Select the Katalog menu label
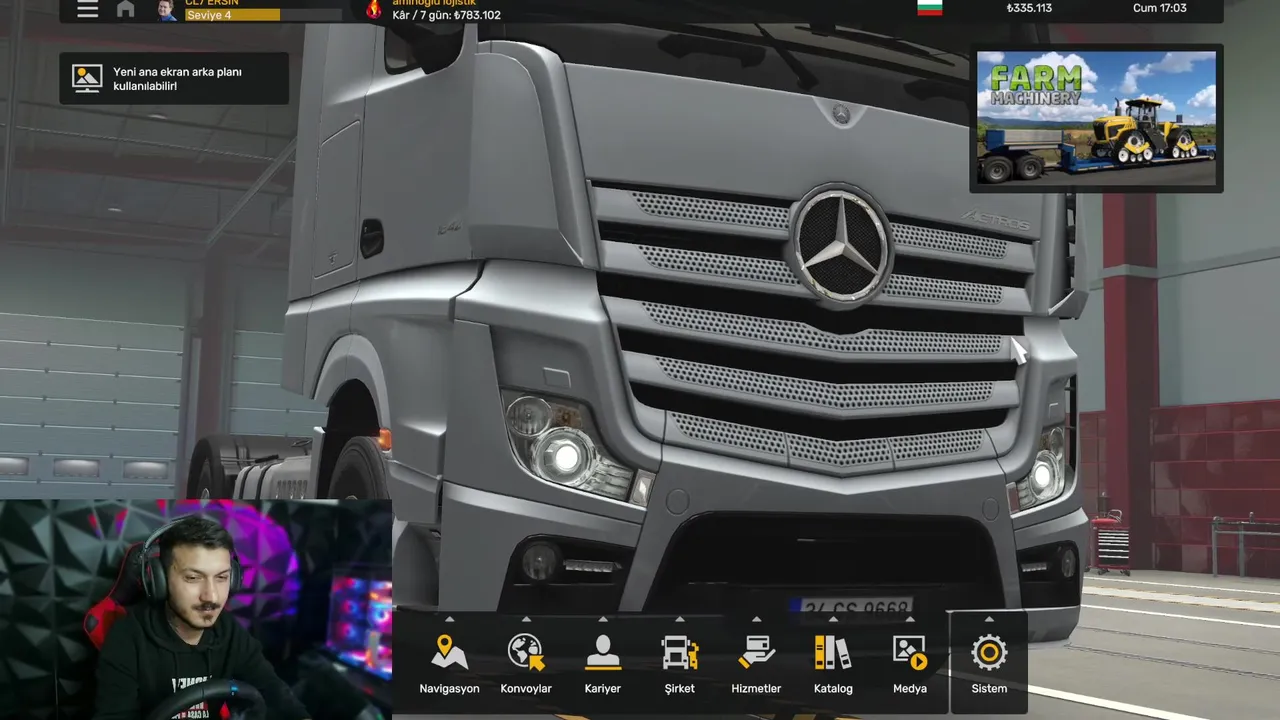The image size is (1280, 720). tap(833, 689)
